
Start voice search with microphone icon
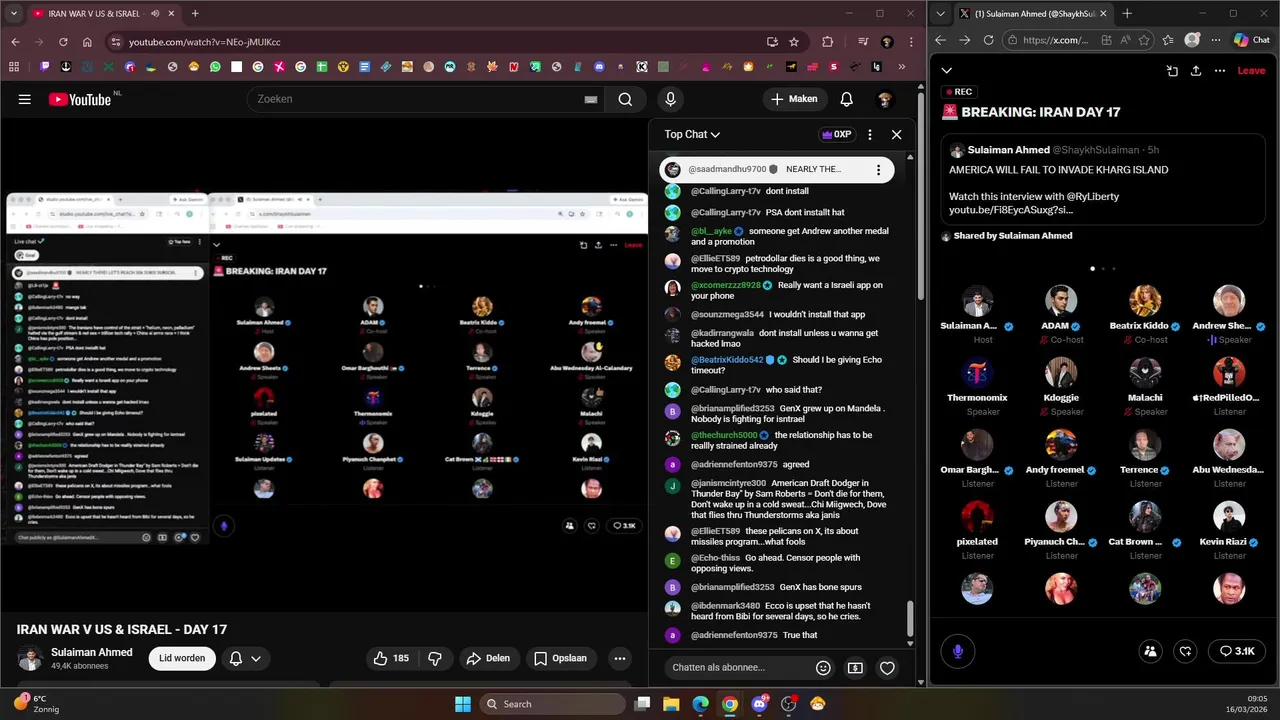tap(670, 99)
